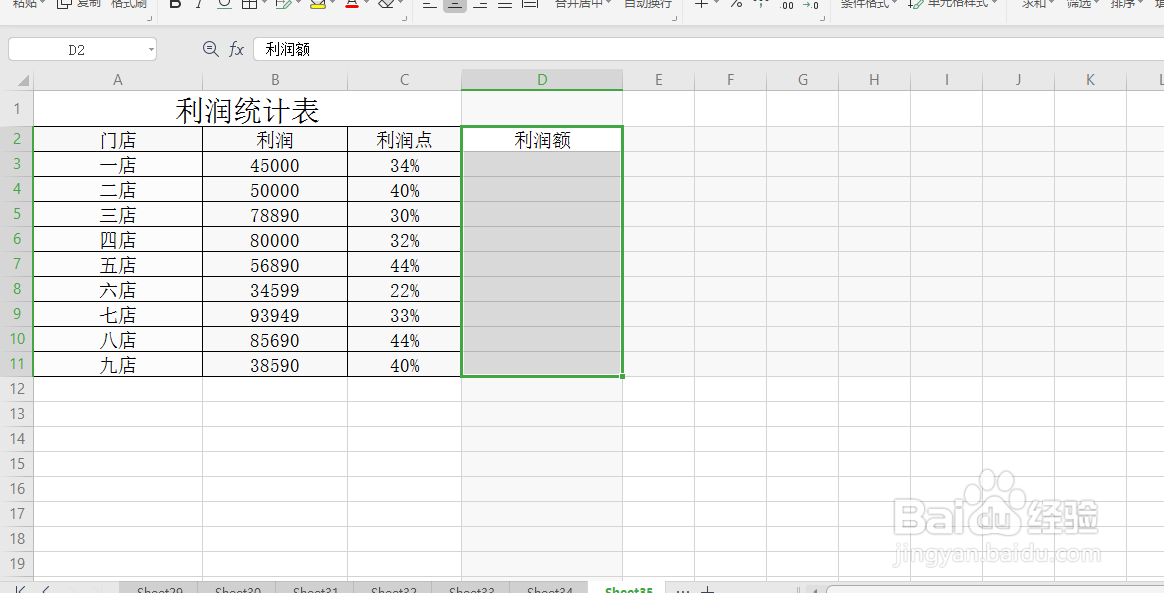Click the cell 一店
The height and width of the screenshot is (593, 1164).
tap(117, 165)
